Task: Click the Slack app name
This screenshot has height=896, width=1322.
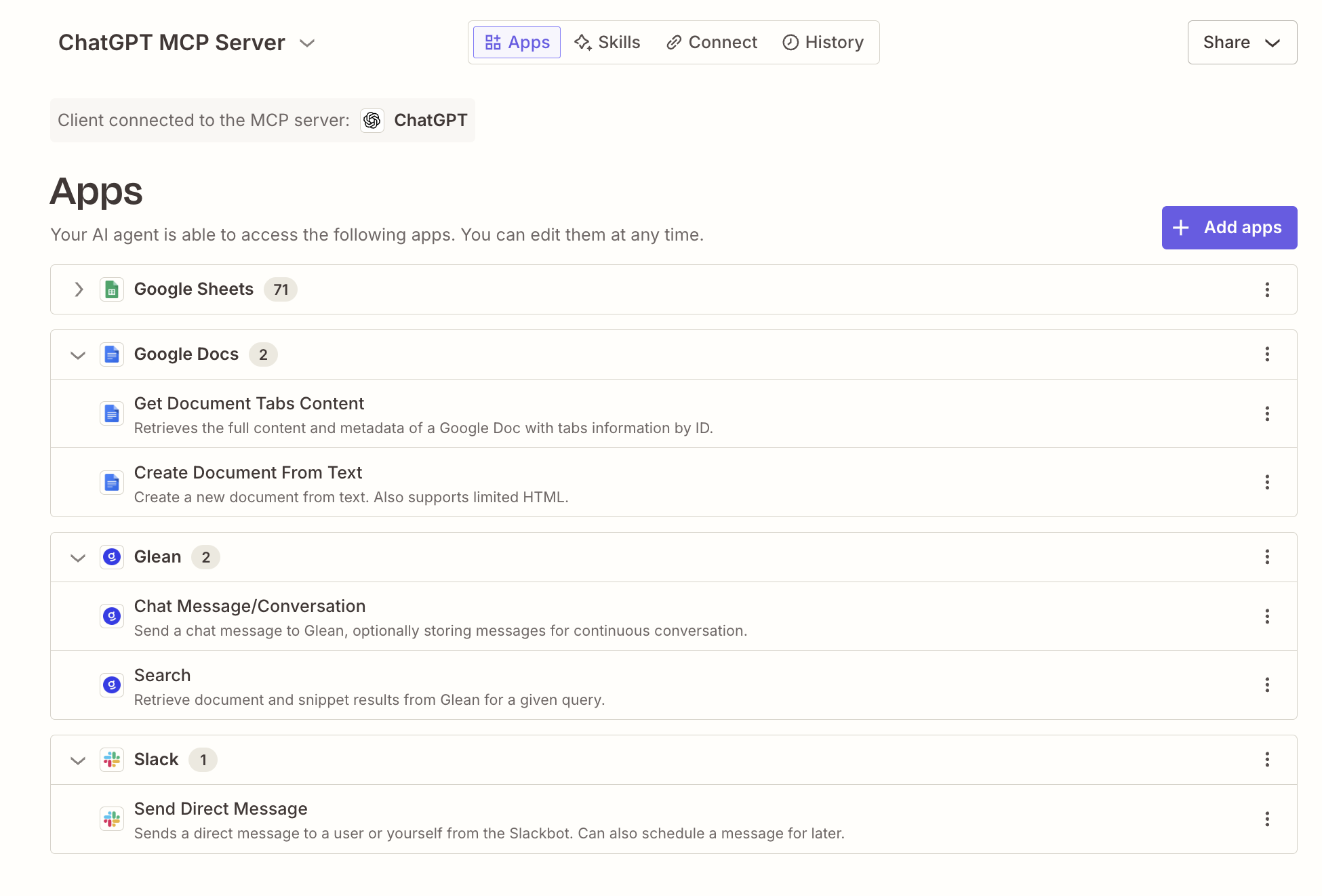Action: tap(157, 760)
